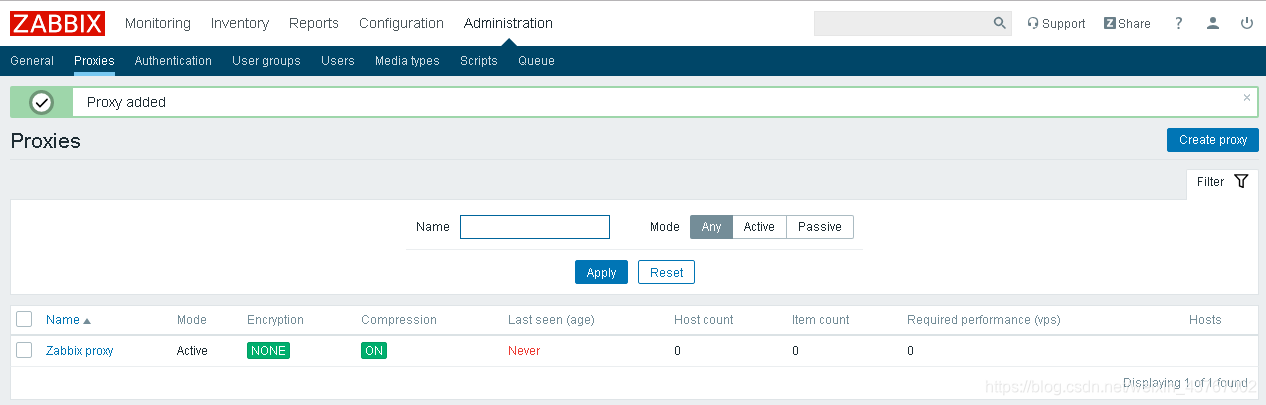Screen dimensions: 1266x405
Task: Open user profile icon
Action: coord(1213,23)
